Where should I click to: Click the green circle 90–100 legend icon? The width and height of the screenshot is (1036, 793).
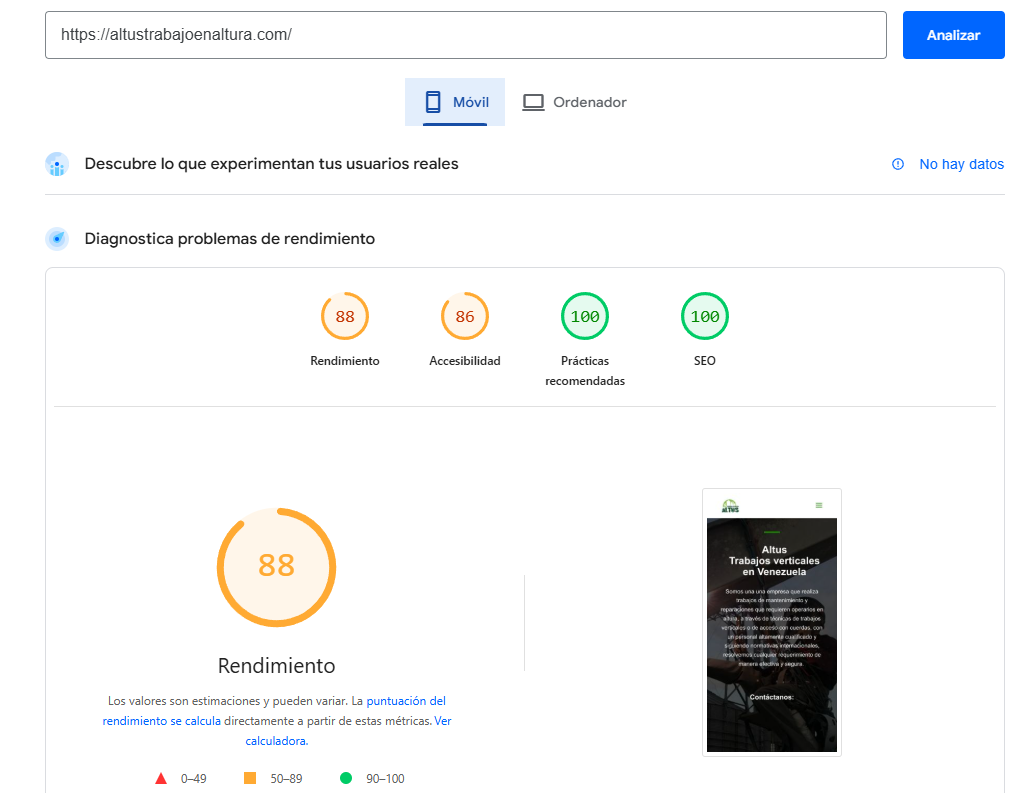(x=346, y=778)
